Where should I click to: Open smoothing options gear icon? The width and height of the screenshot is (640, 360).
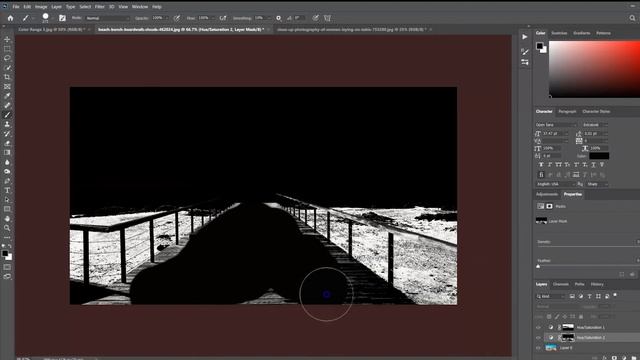[278, 18]
